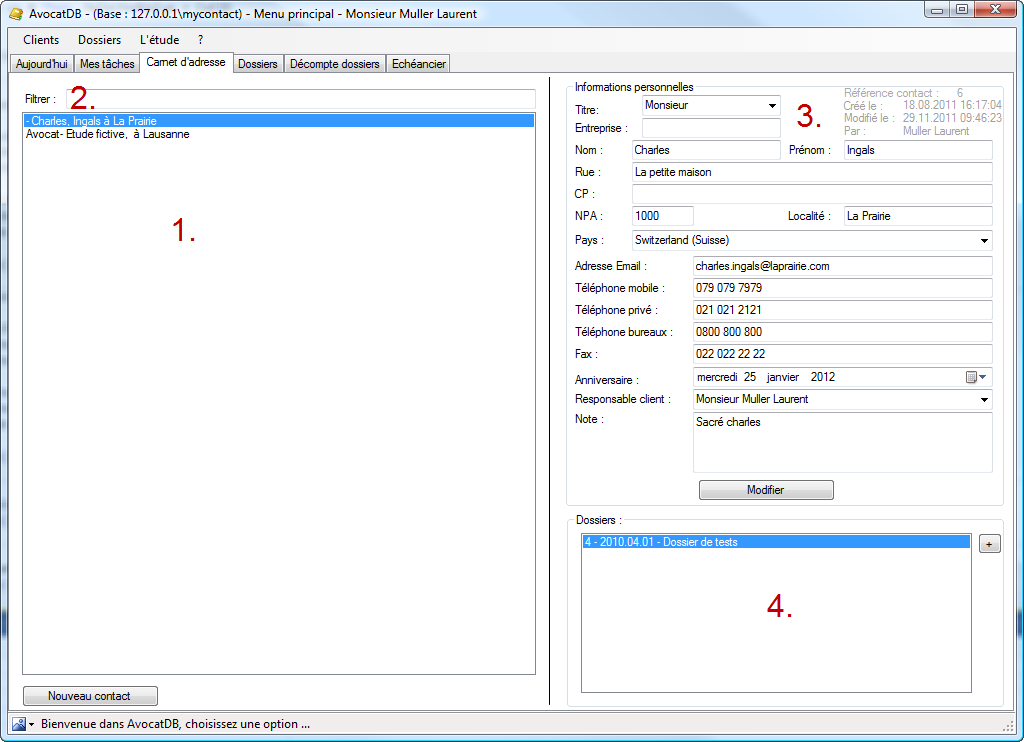This screenshot has width=1024, height=742.
Task: Click the Modifier button
Action: point(765,490)
